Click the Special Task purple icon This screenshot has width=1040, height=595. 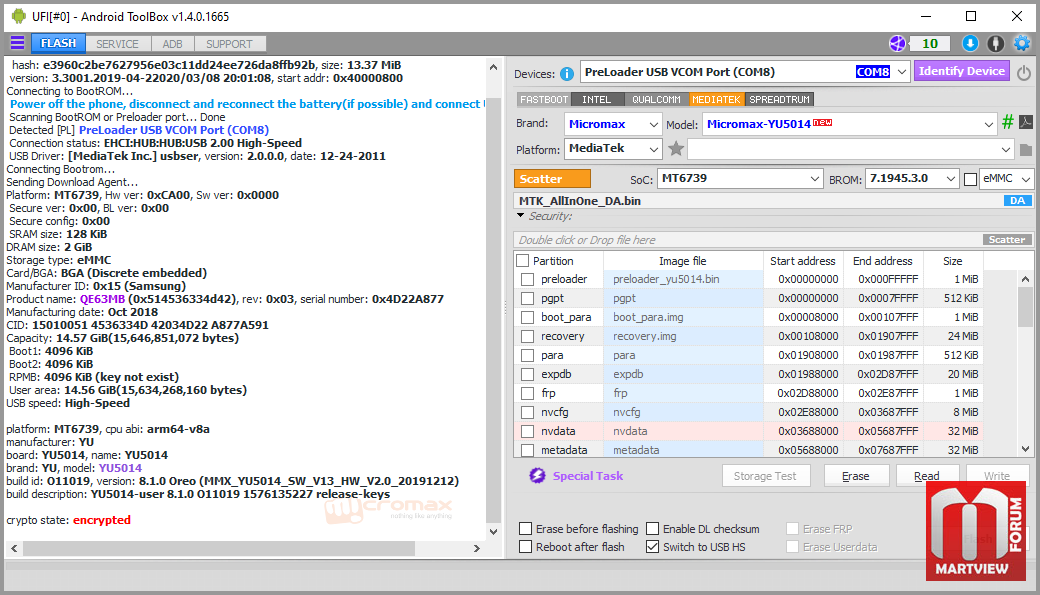[537, 476]
